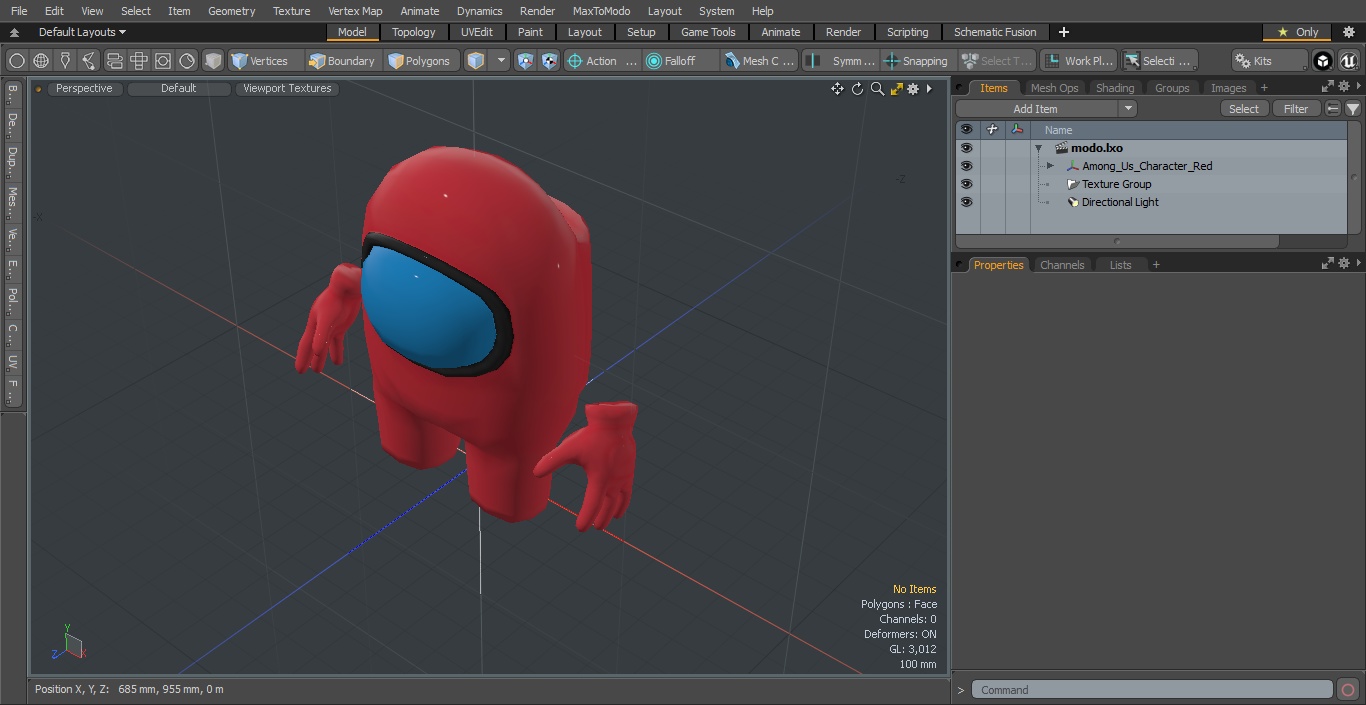
Task: Open the Default shading style dropdown
Action: point(178,89)
